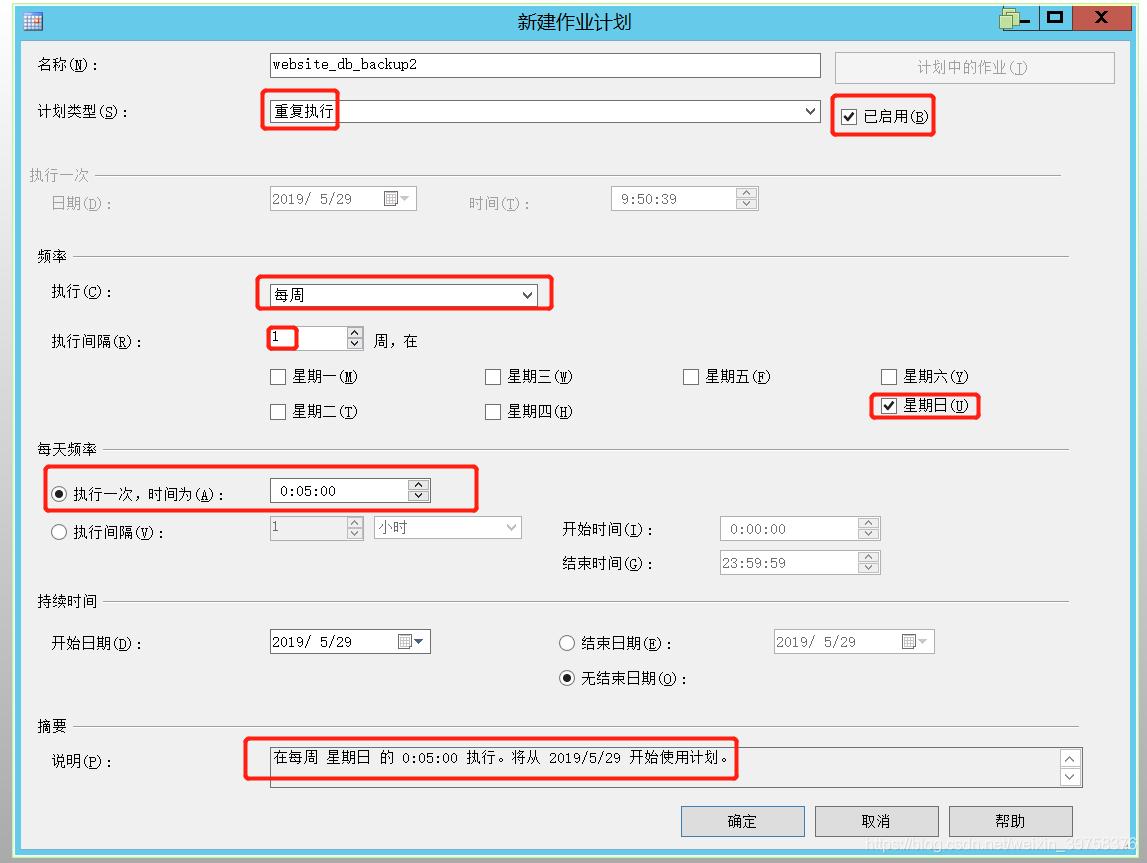
Task: Click the 帮助 help button
Action: click(x=1009, y=820)
